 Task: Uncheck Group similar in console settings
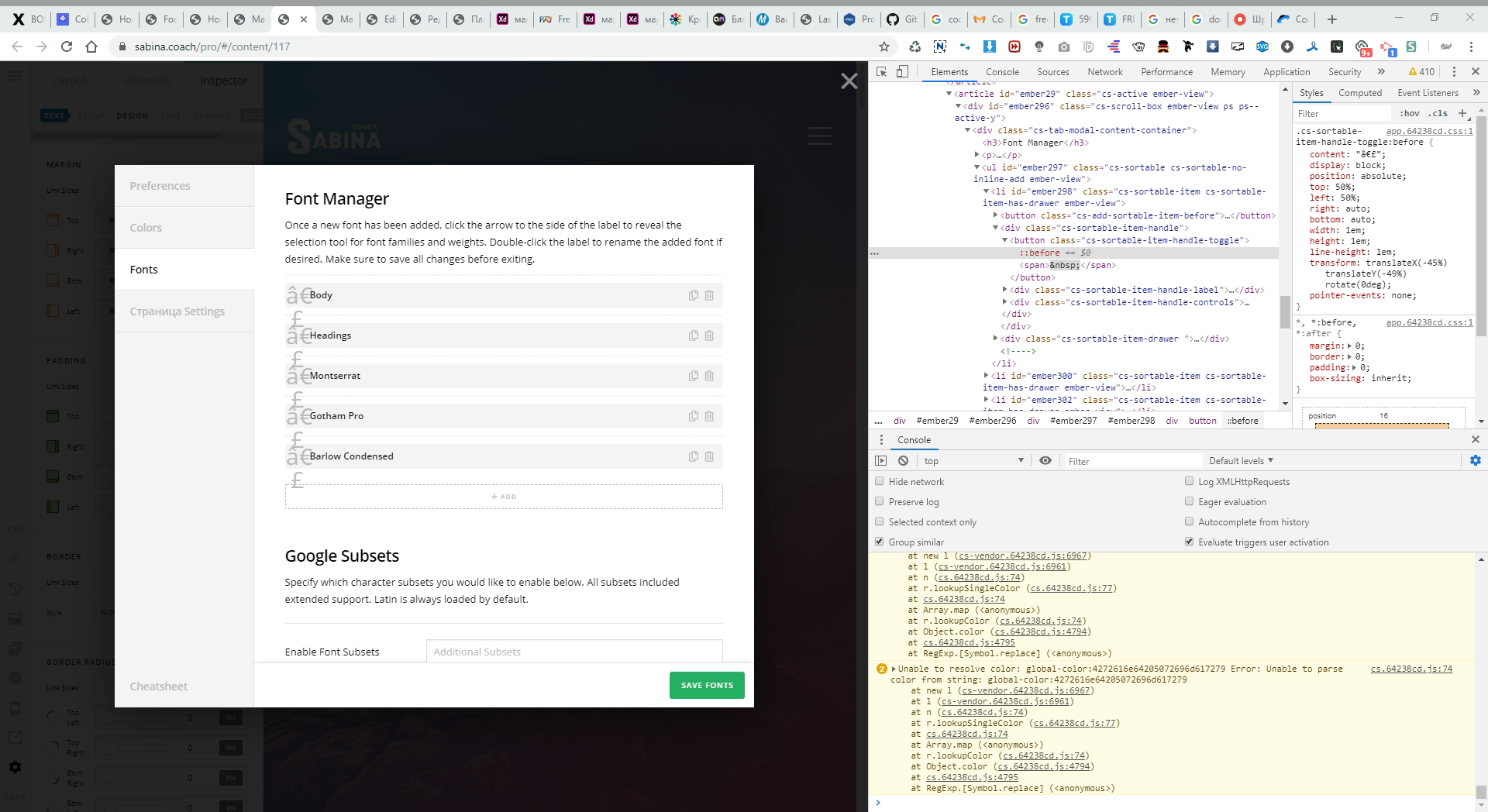pos(880,542)
